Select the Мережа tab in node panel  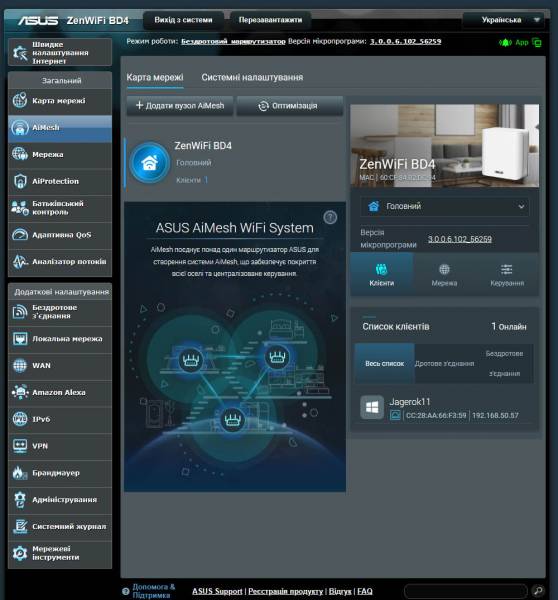pyautogui.click(x=444, y=274)
